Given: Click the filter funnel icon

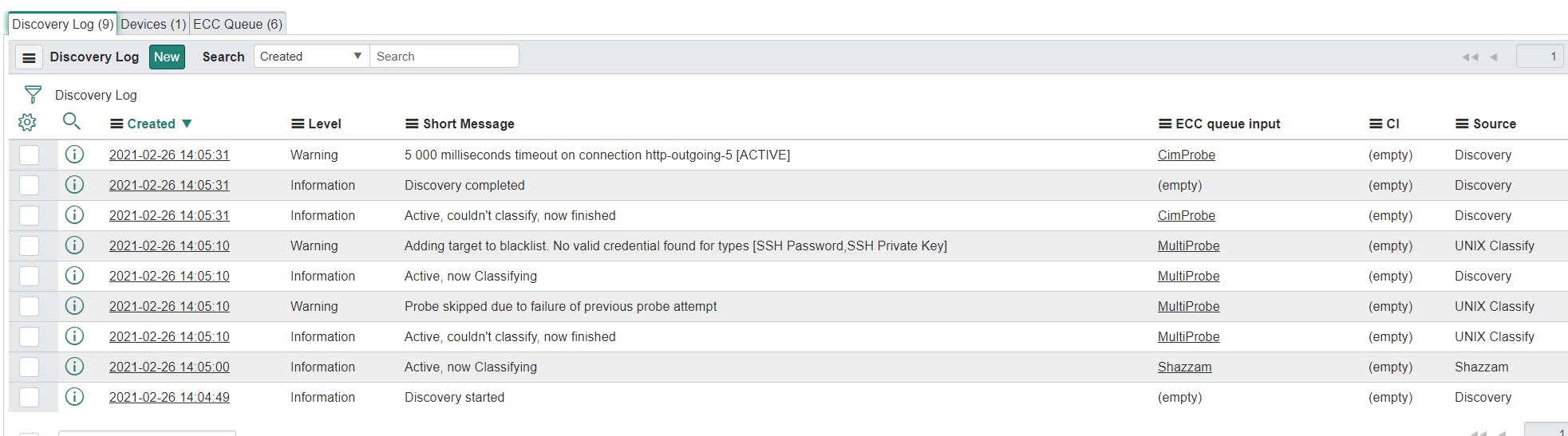Looking at the screenshot, I should click(x=33, y=95).
